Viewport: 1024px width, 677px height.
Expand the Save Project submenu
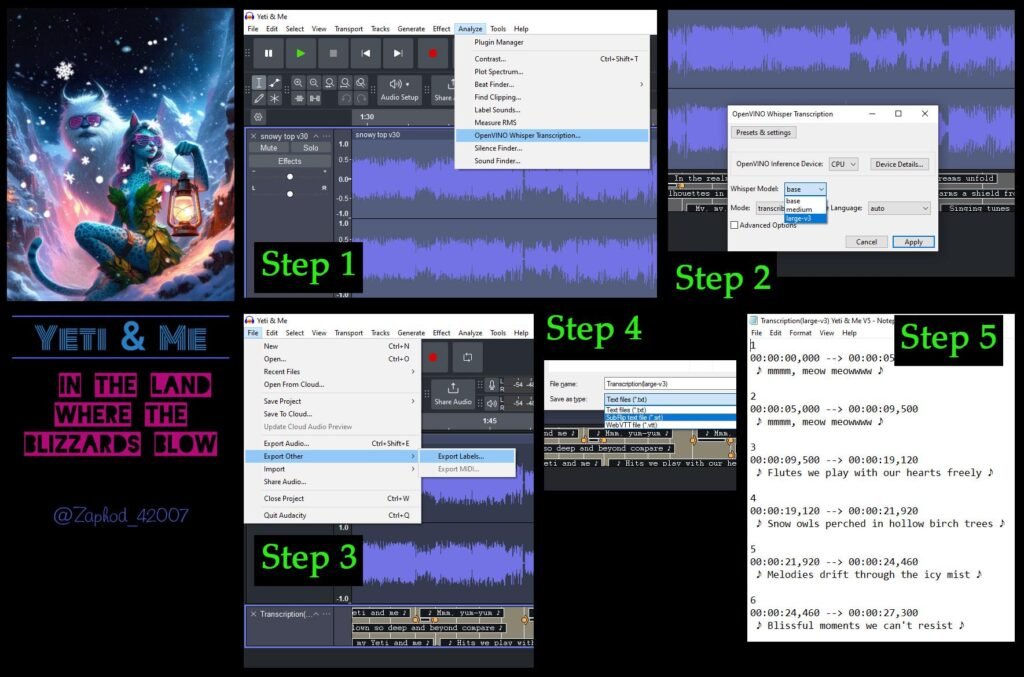(x=333, y=401)
